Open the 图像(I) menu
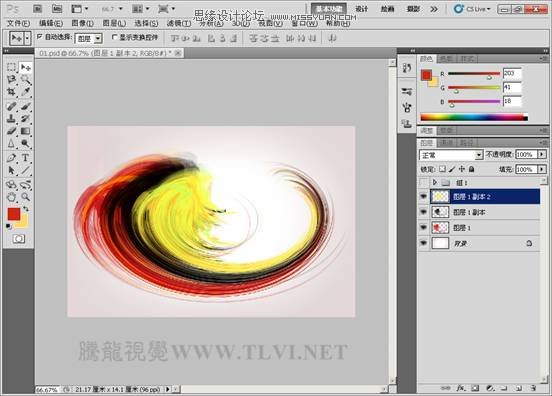The image size is (552, 396). pyautogui.click(x=82, y=23)
